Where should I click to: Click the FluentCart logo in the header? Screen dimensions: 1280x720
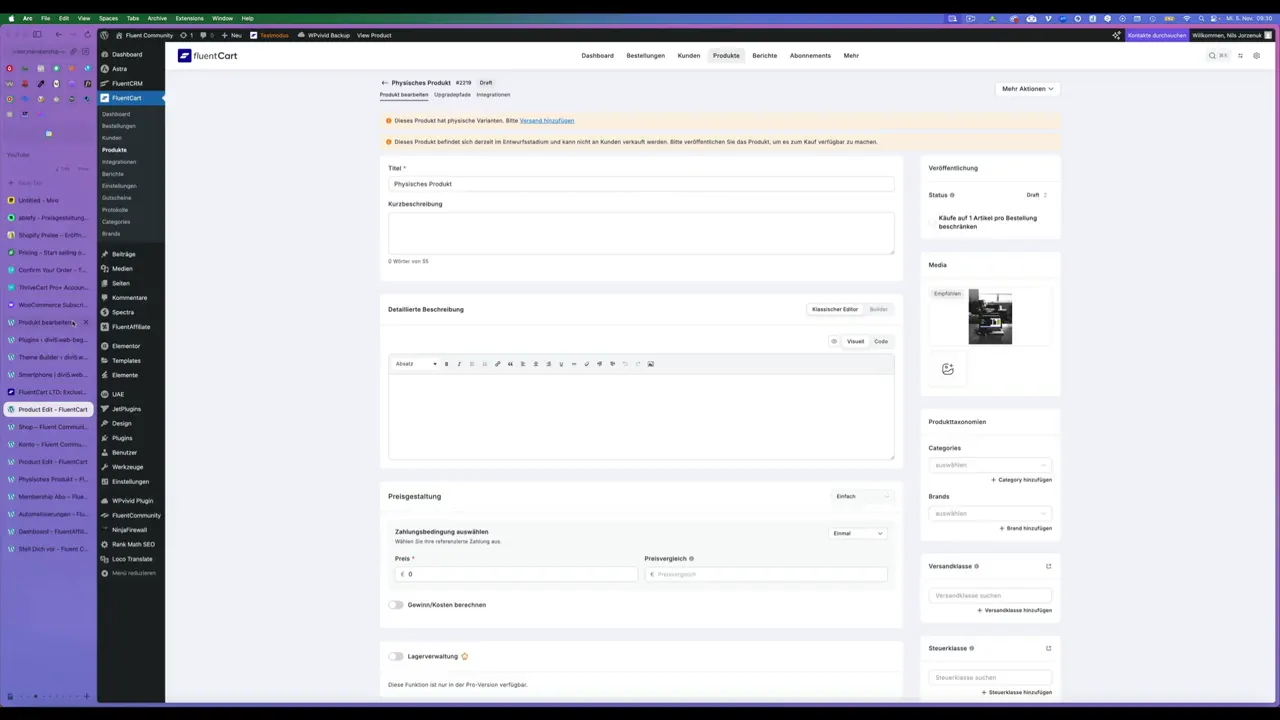coord(207,55)
